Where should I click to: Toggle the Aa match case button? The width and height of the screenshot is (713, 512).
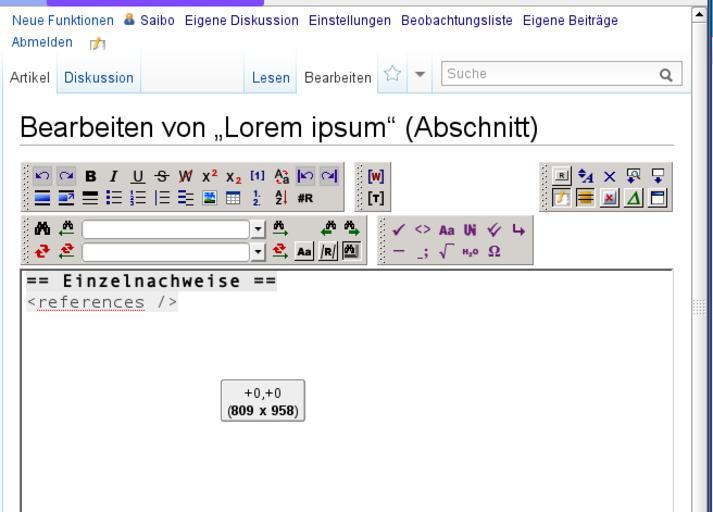point(301,250)
